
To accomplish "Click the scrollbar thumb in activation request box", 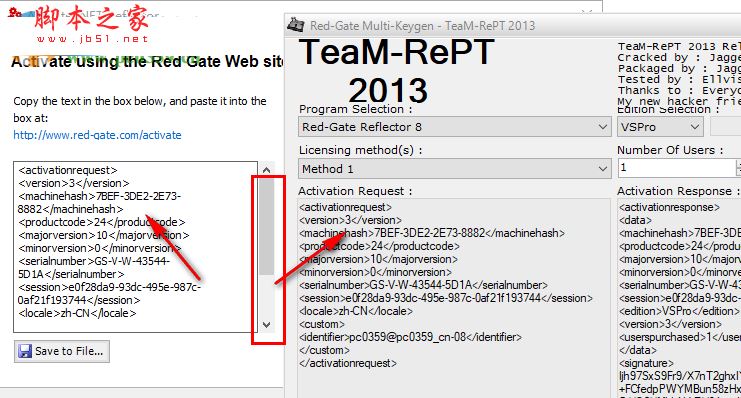I will pos(267,225).
